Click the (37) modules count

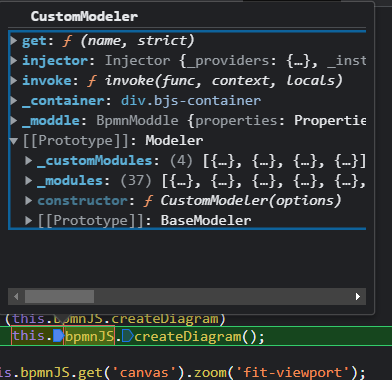coord(136,181)
